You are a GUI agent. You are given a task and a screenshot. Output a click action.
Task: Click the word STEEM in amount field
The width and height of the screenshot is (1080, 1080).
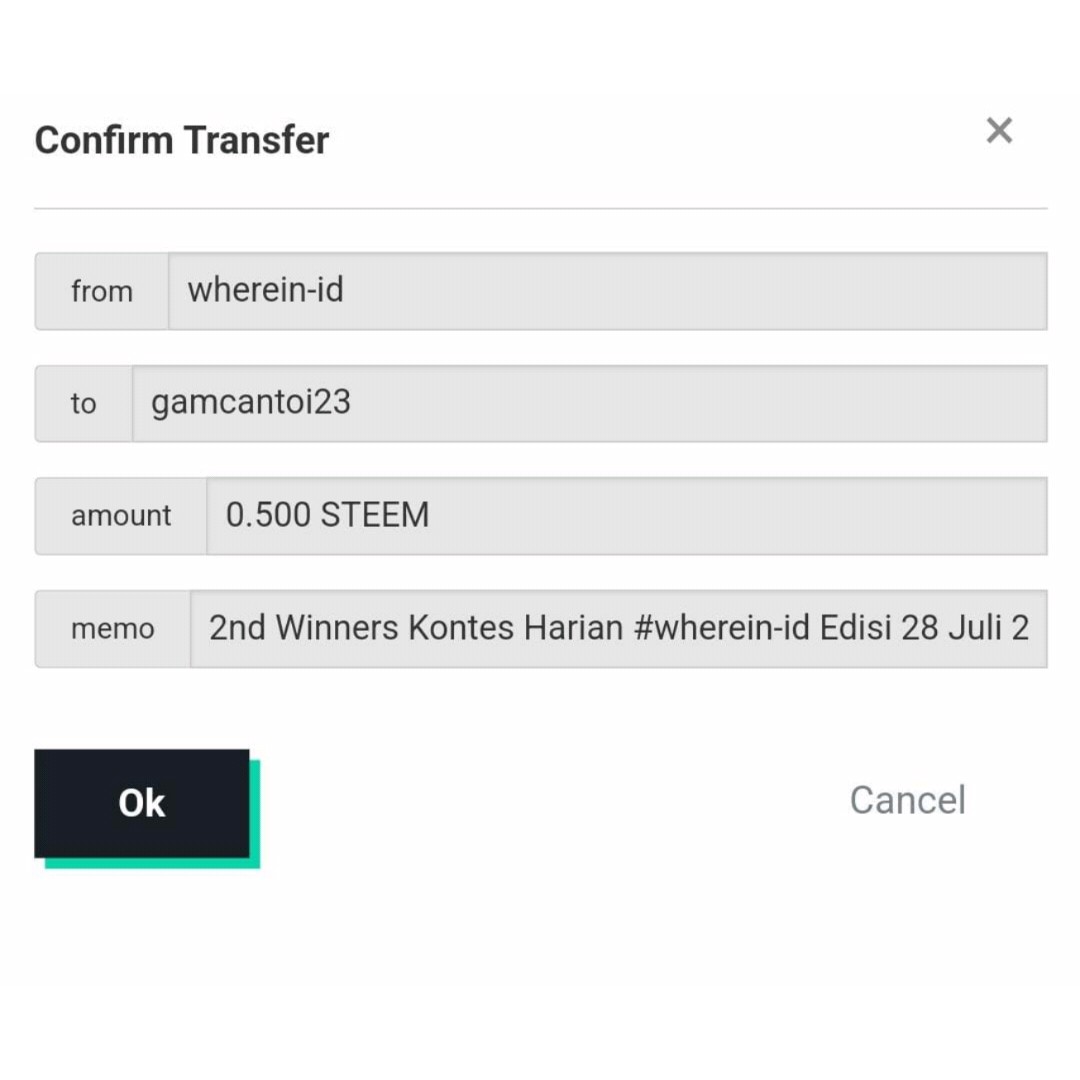[x=375, y=515]
